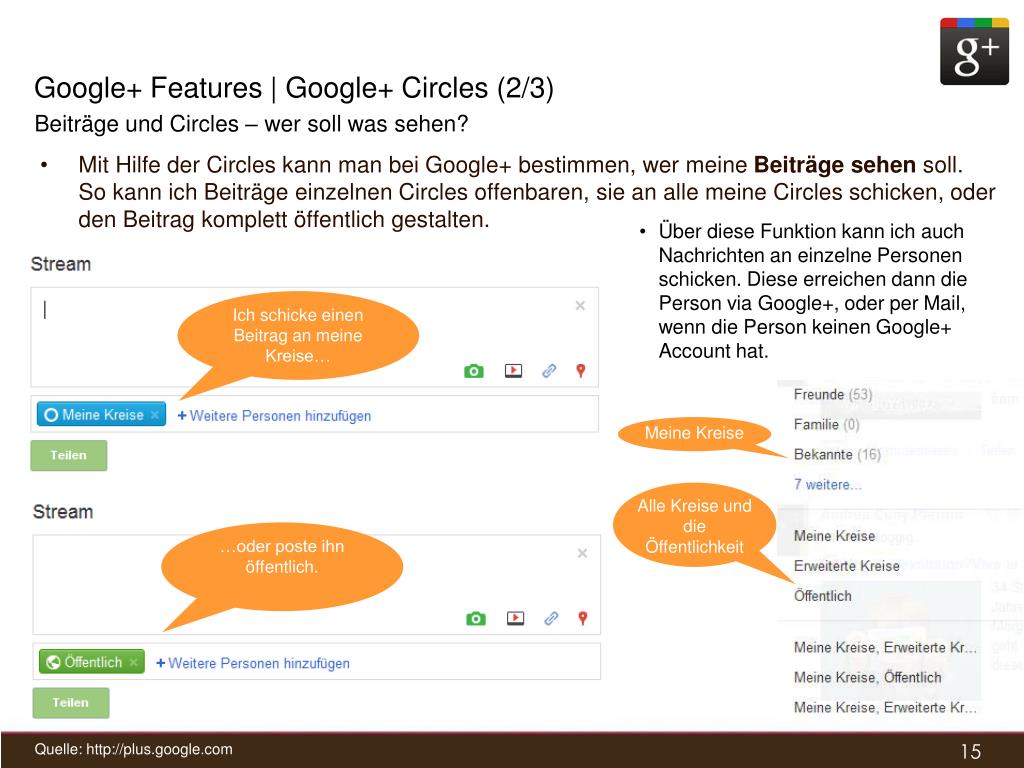Add photo via camera icon in top Stream box
1024x768 pixels.
[x=473, y=372]
